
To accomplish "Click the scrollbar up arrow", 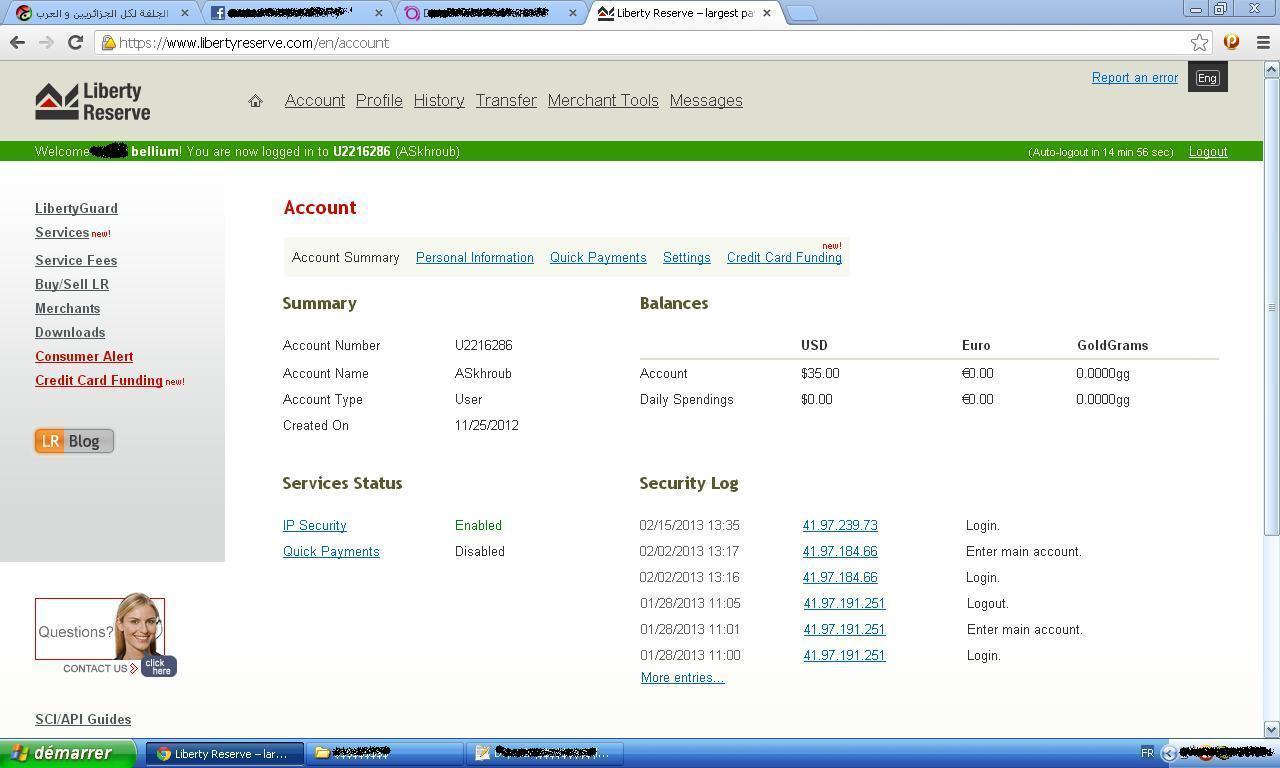I will click(x=1272, y=69).
